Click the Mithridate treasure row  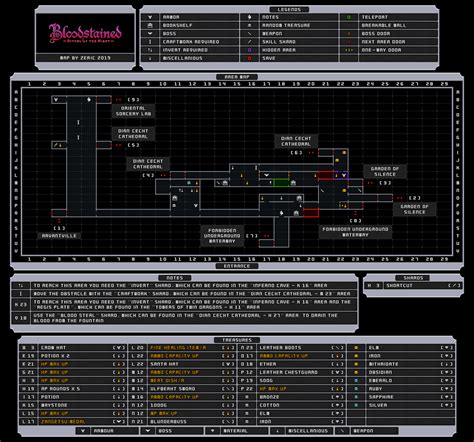(401, 364)
